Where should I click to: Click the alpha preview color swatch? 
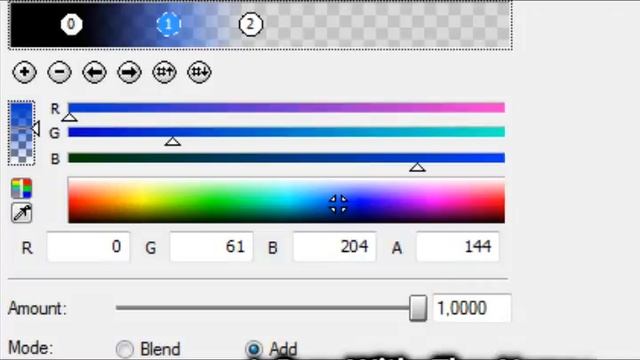(21, 133)
